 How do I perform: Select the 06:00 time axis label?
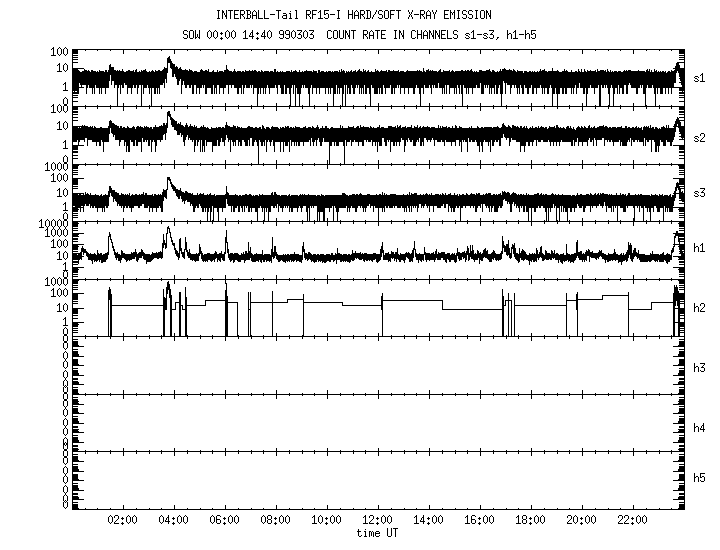point(225,521)
